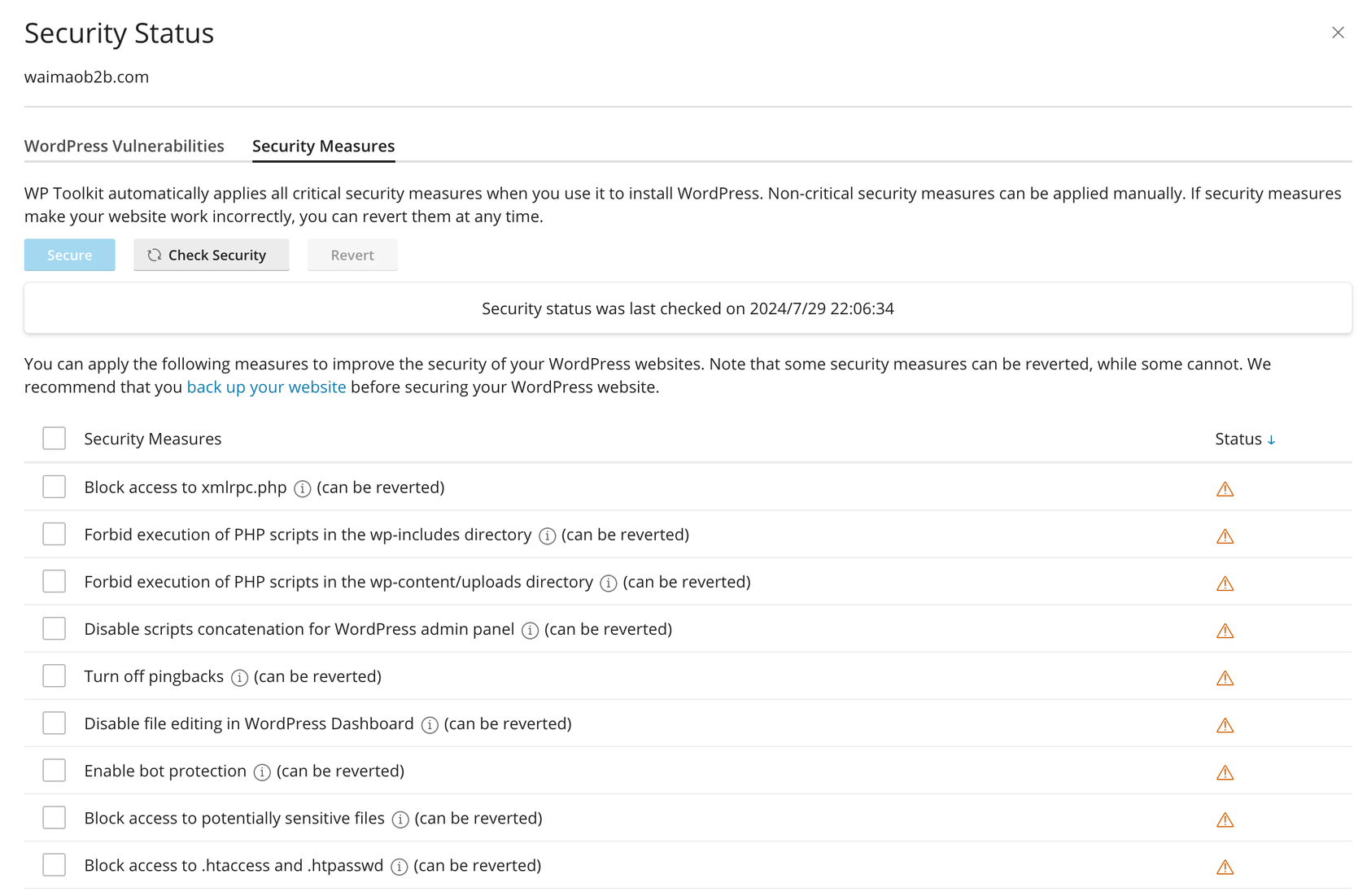Click the info icon for "Block access to .htaccess and .htpasswd"

[398, 867]
